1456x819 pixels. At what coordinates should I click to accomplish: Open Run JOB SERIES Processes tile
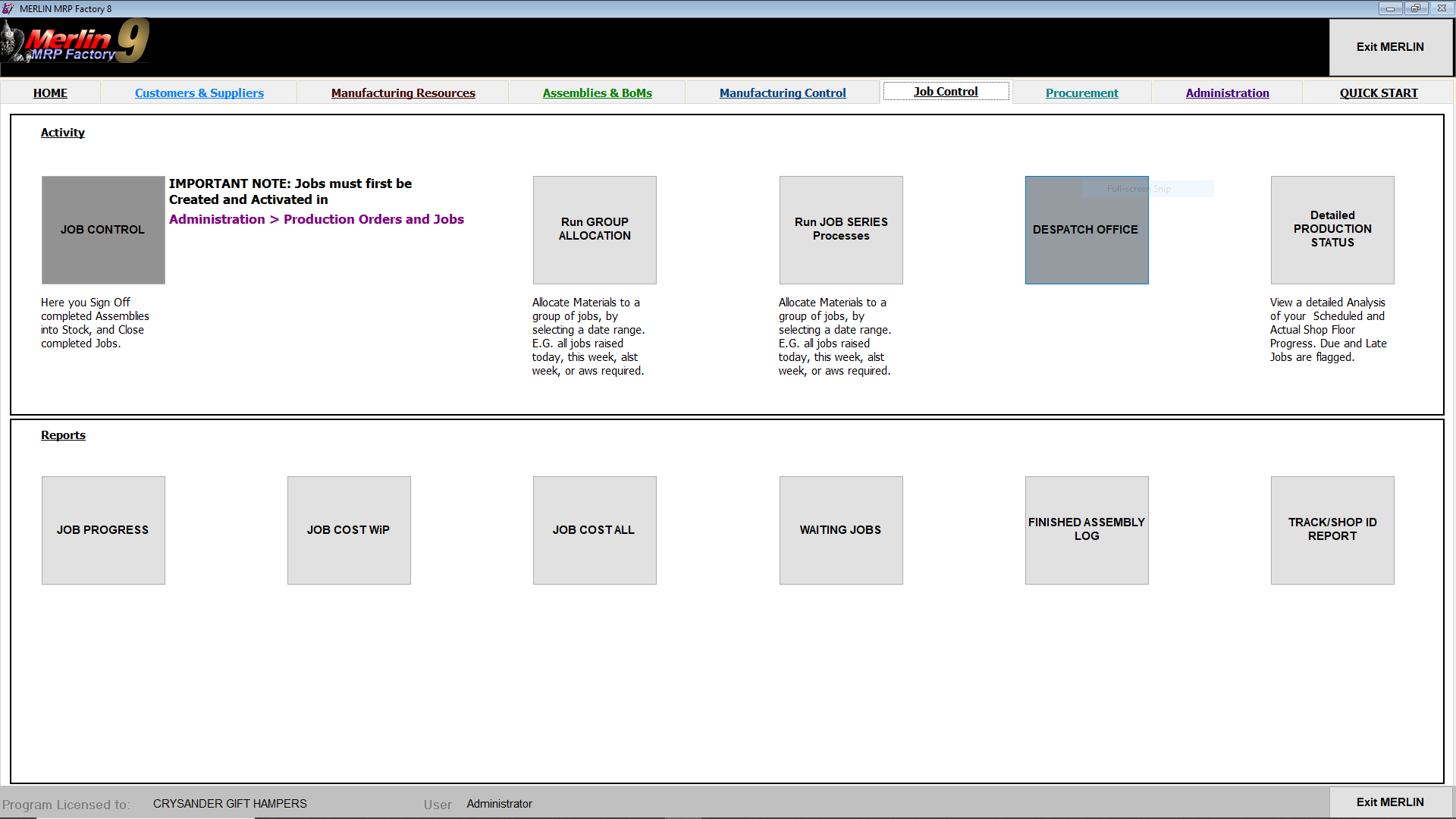(x=841, y=230)
